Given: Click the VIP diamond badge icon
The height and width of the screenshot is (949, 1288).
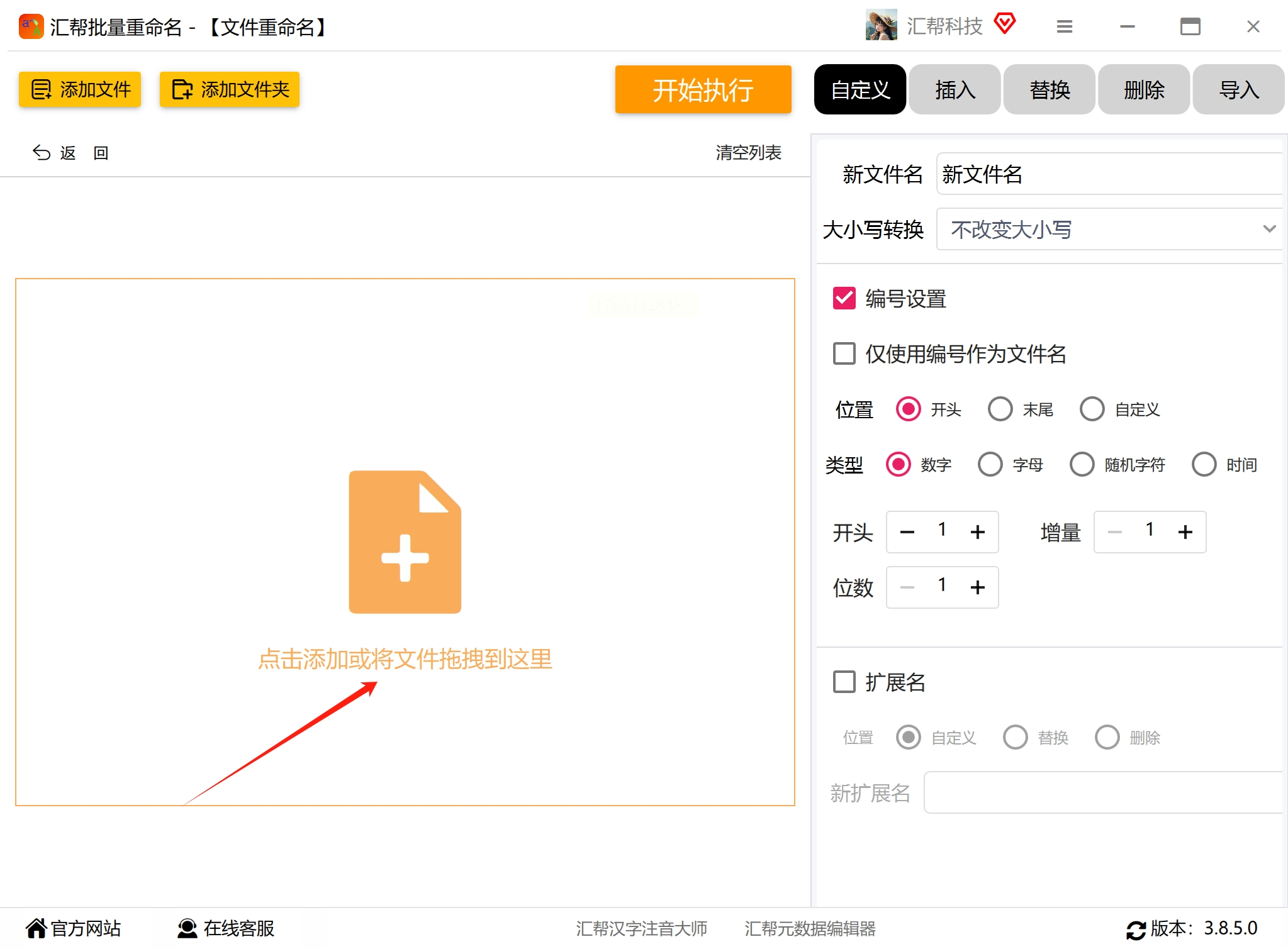Looking at the screenshot, I should click(1005, 24).
